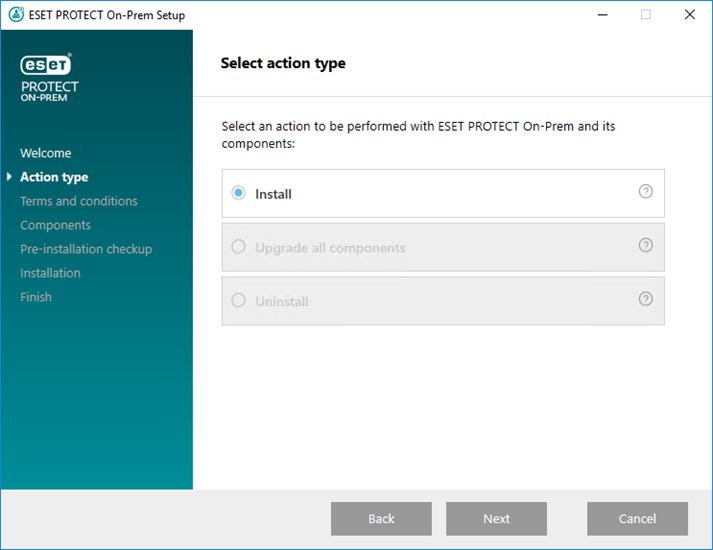Select Action type in the sidebar
The height and width of the screenshot is (550, 713).
tap(54, 177)
